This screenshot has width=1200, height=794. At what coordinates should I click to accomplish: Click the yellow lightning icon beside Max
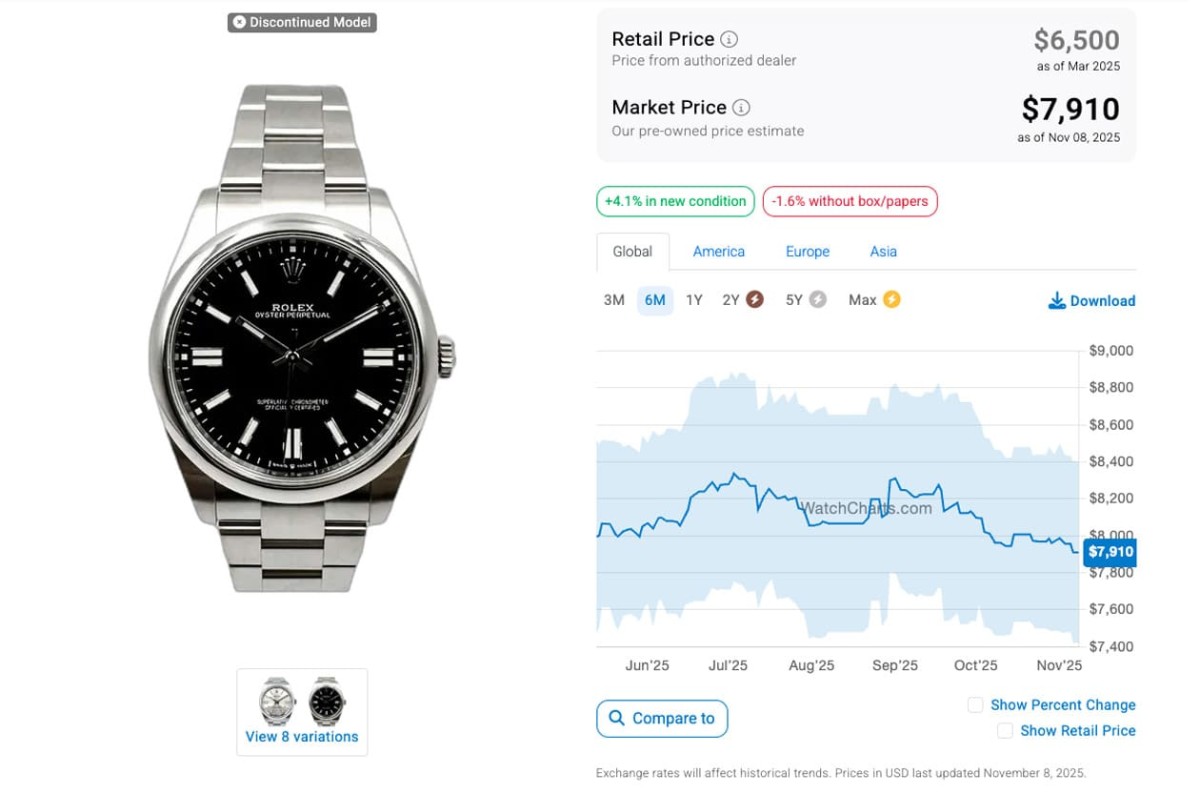[x=891, y=300]
